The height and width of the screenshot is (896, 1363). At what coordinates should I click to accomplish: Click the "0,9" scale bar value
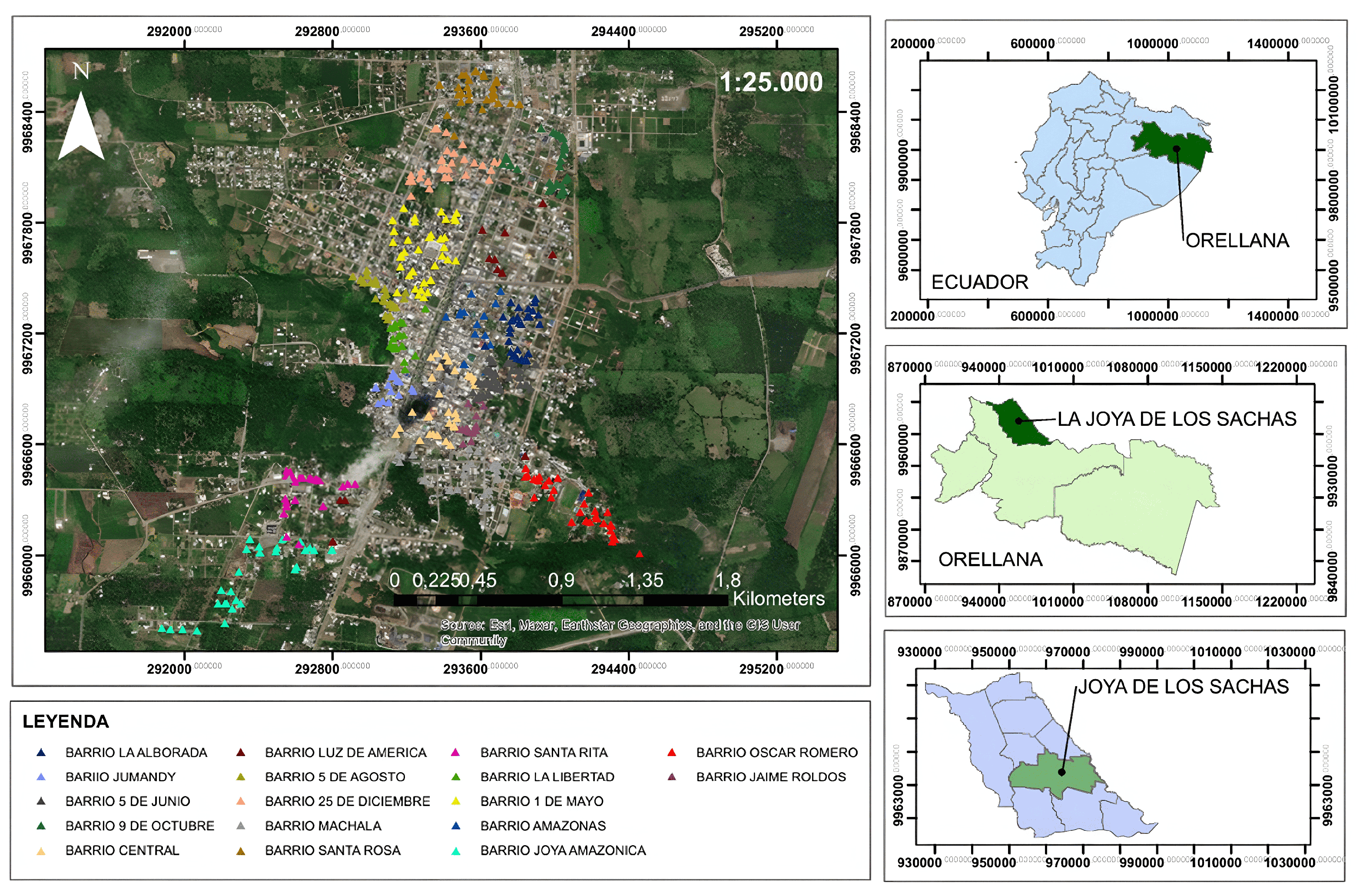[x=560, y=581]
